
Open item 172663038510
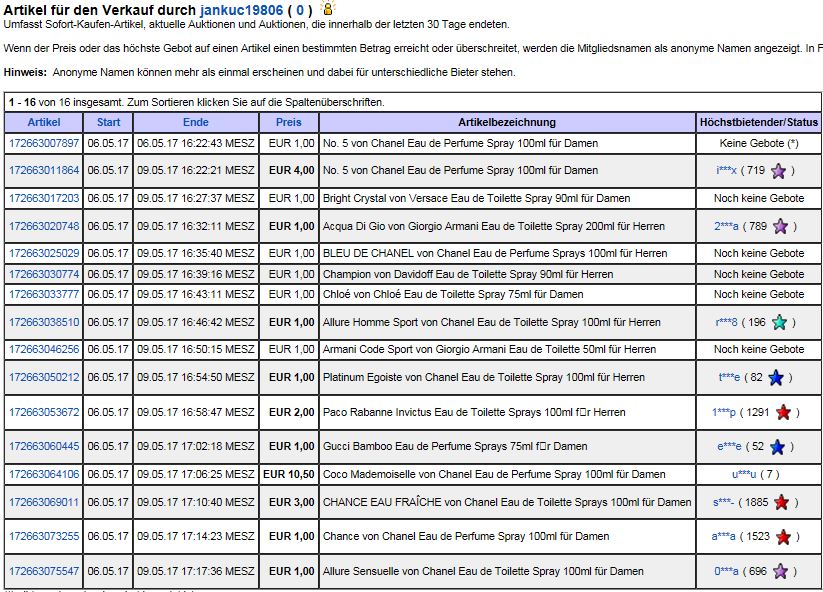pos(44,322)
